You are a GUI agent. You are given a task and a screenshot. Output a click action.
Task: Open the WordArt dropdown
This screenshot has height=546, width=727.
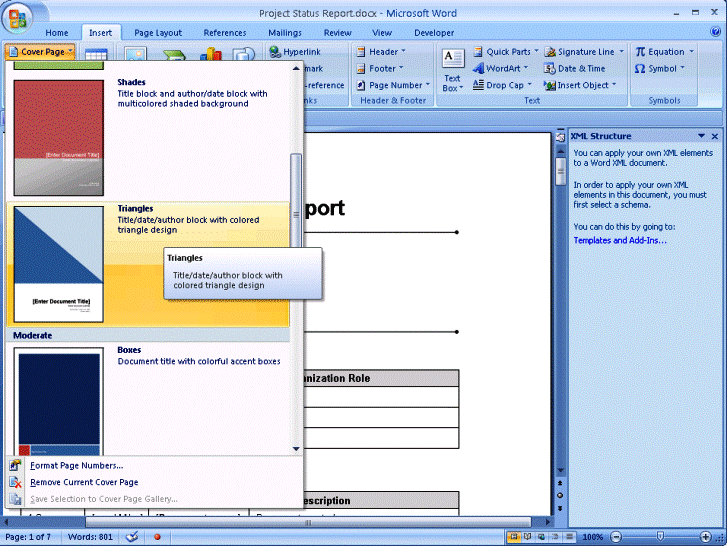pyautogui.click(x=501, y=69)
